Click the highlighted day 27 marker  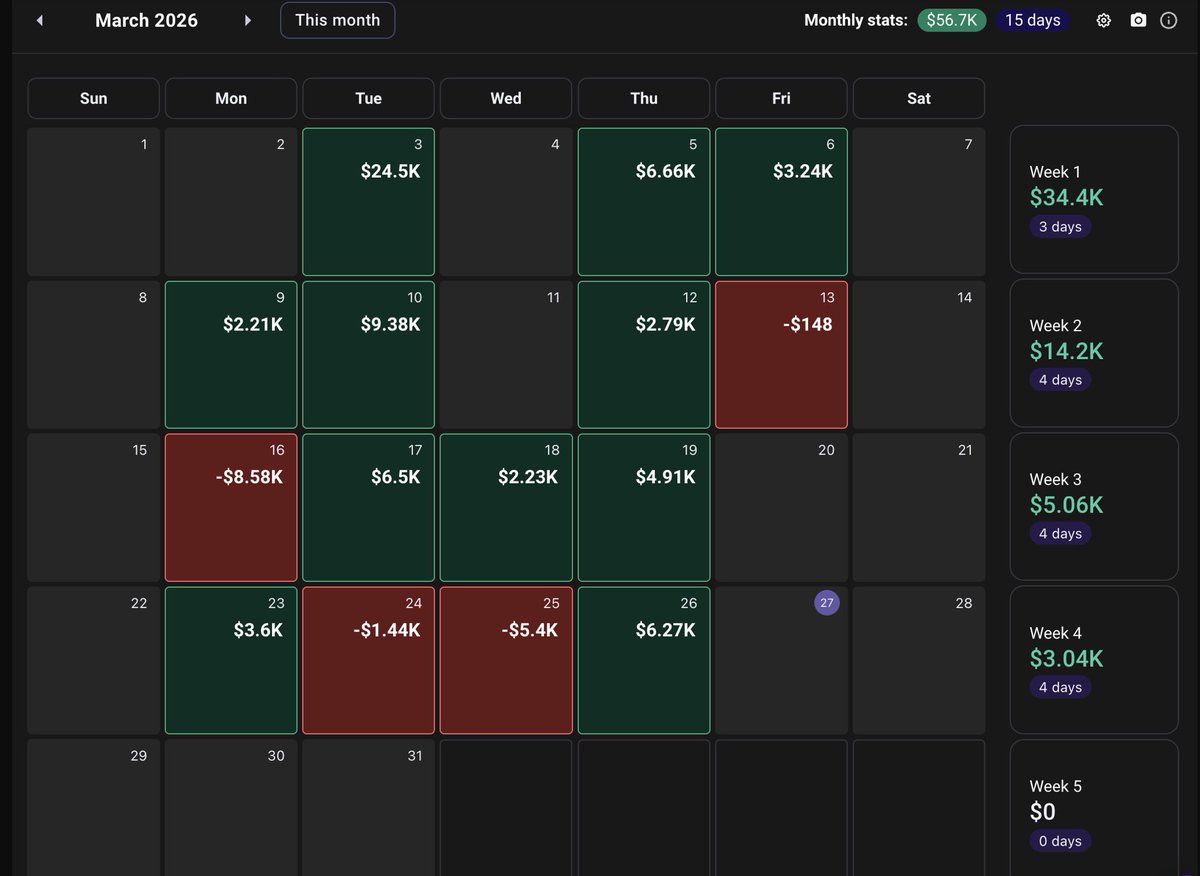click(x=826, y=603)
